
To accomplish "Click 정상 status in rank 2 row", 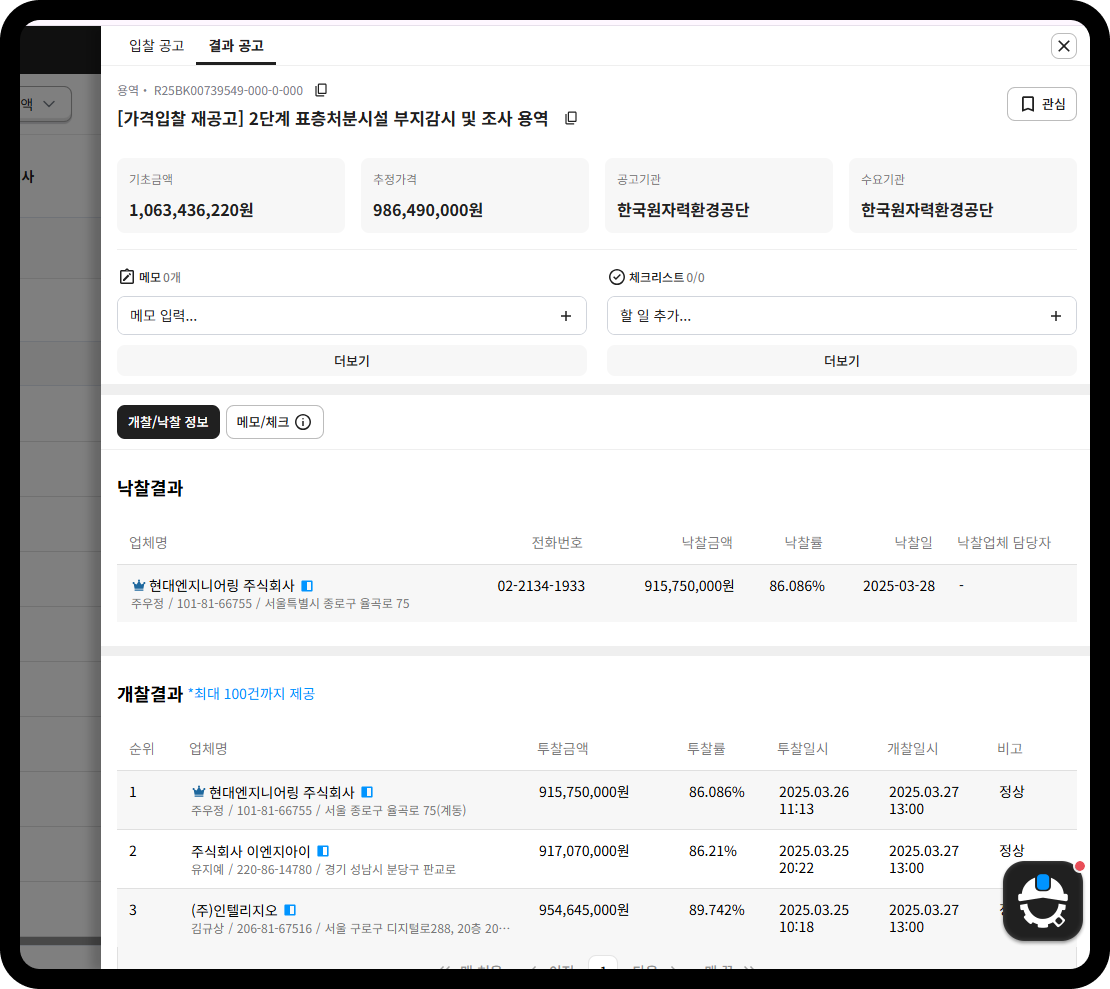I will tap(1012, 851).
